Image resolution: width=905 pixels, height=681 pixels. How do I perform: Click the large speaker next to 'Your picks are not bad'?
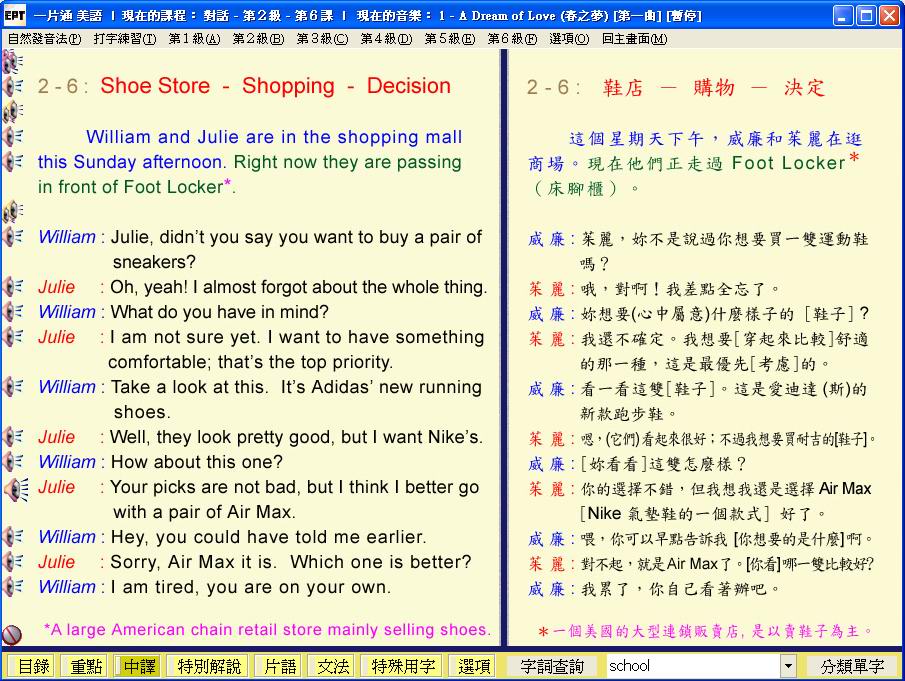(15, 488)
